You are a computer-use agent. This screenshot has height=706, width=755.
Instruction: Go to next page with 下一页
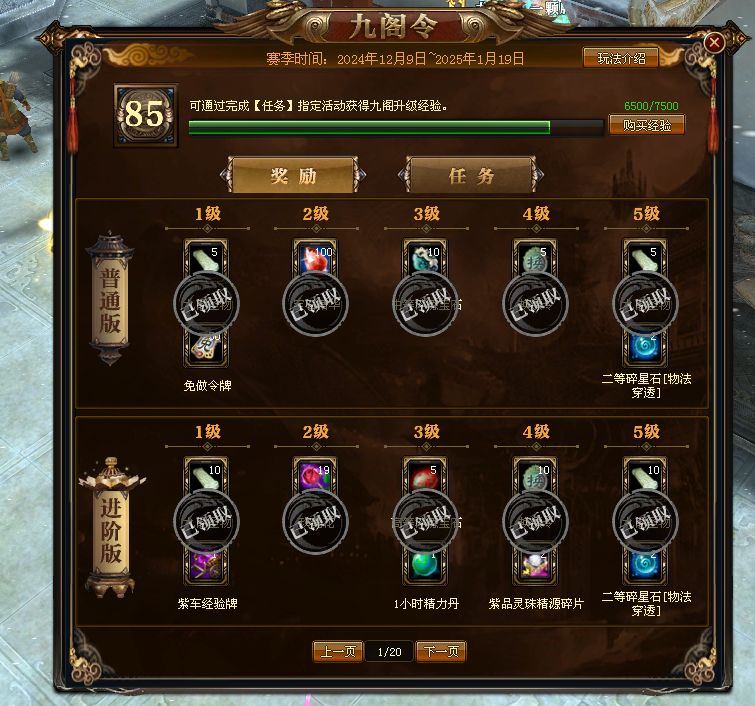click(441, 652)
